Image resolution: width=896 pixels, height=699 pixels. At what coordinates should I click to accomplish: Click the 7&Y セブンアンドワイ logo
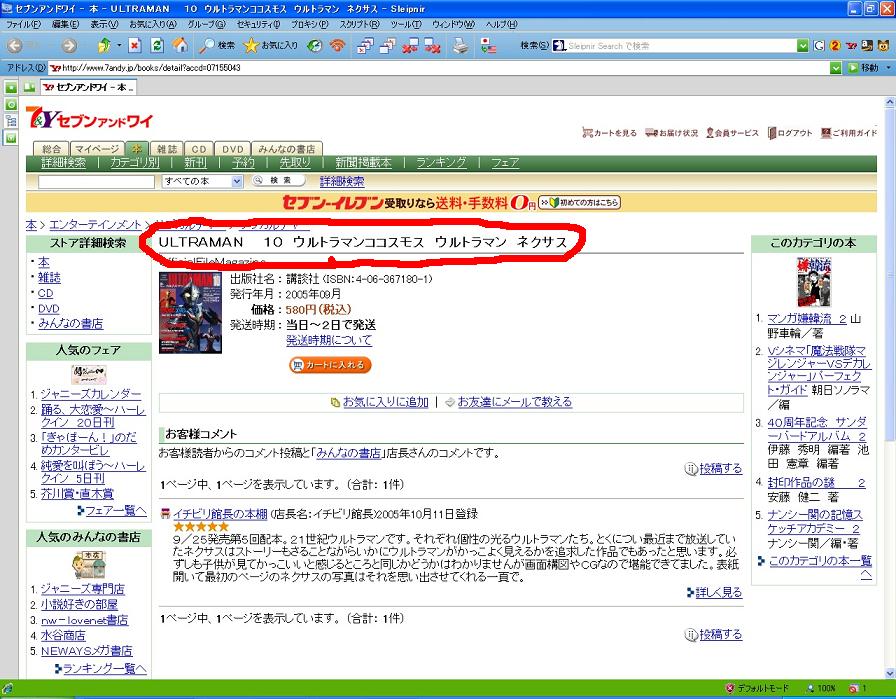(x=90, y=118)
